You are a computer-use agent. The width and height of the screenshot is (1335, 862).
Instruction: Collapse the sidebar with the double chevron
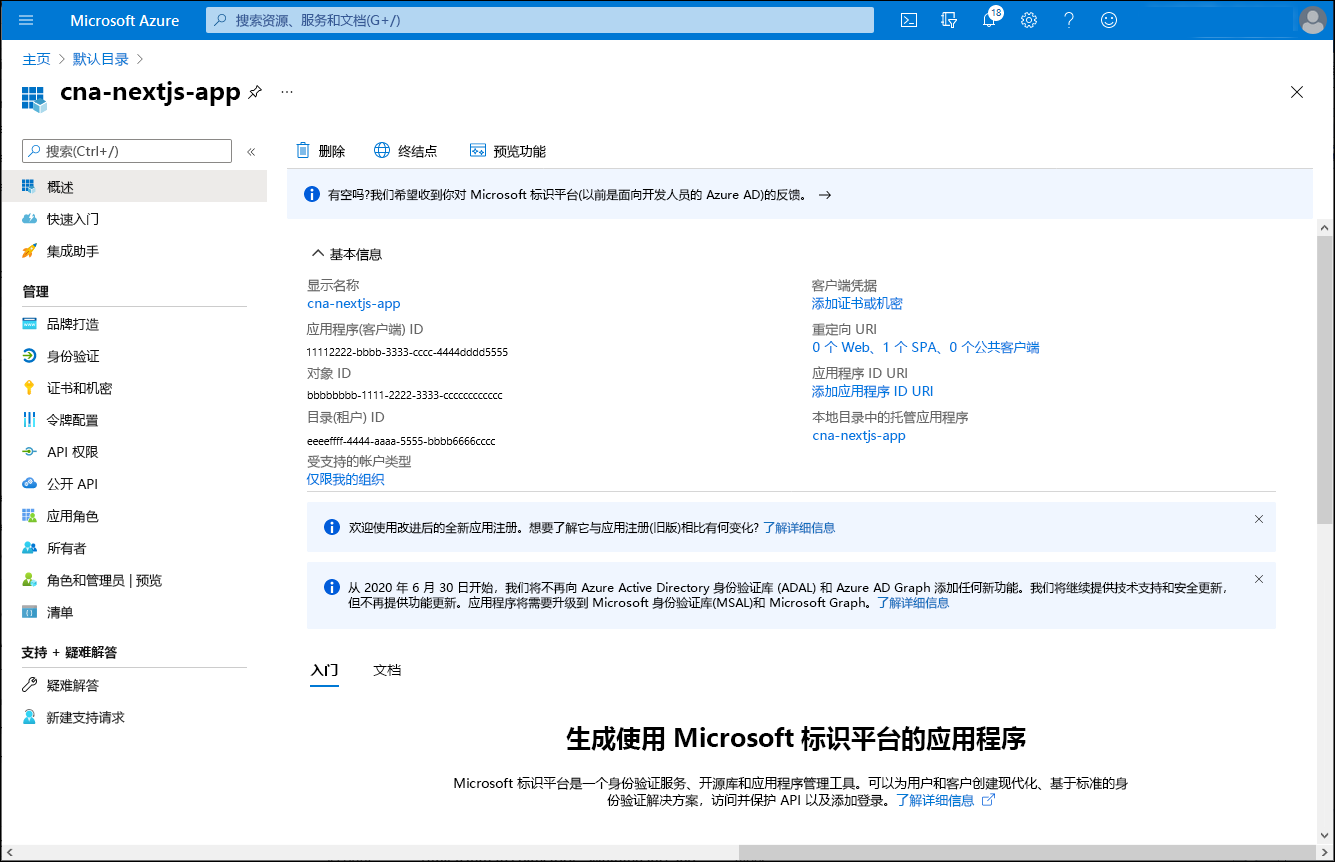(251, 152)
